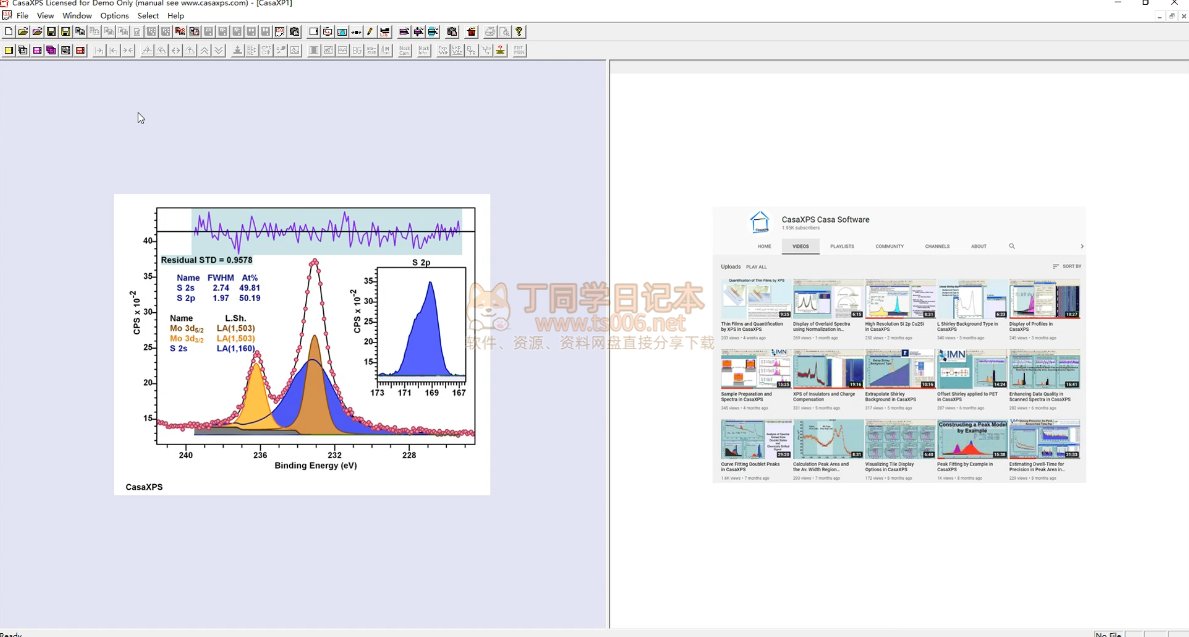Click the download-to-baseline icon in second toolbar

coord(237,50)
